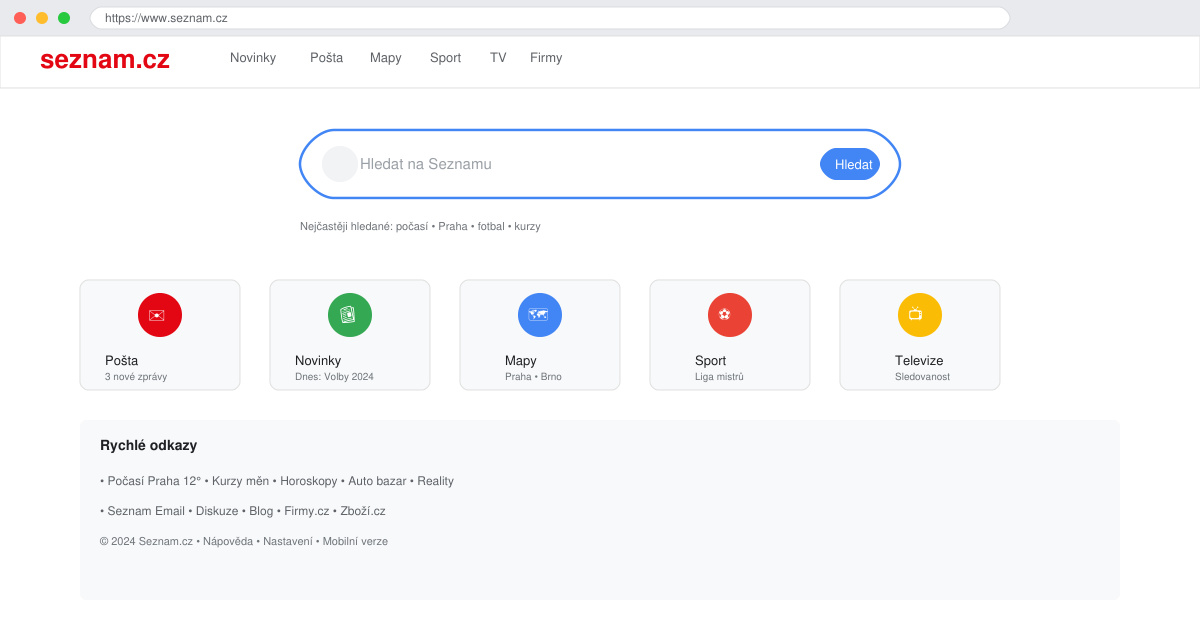Click the blue Hledat search button

tap(850, 164)
